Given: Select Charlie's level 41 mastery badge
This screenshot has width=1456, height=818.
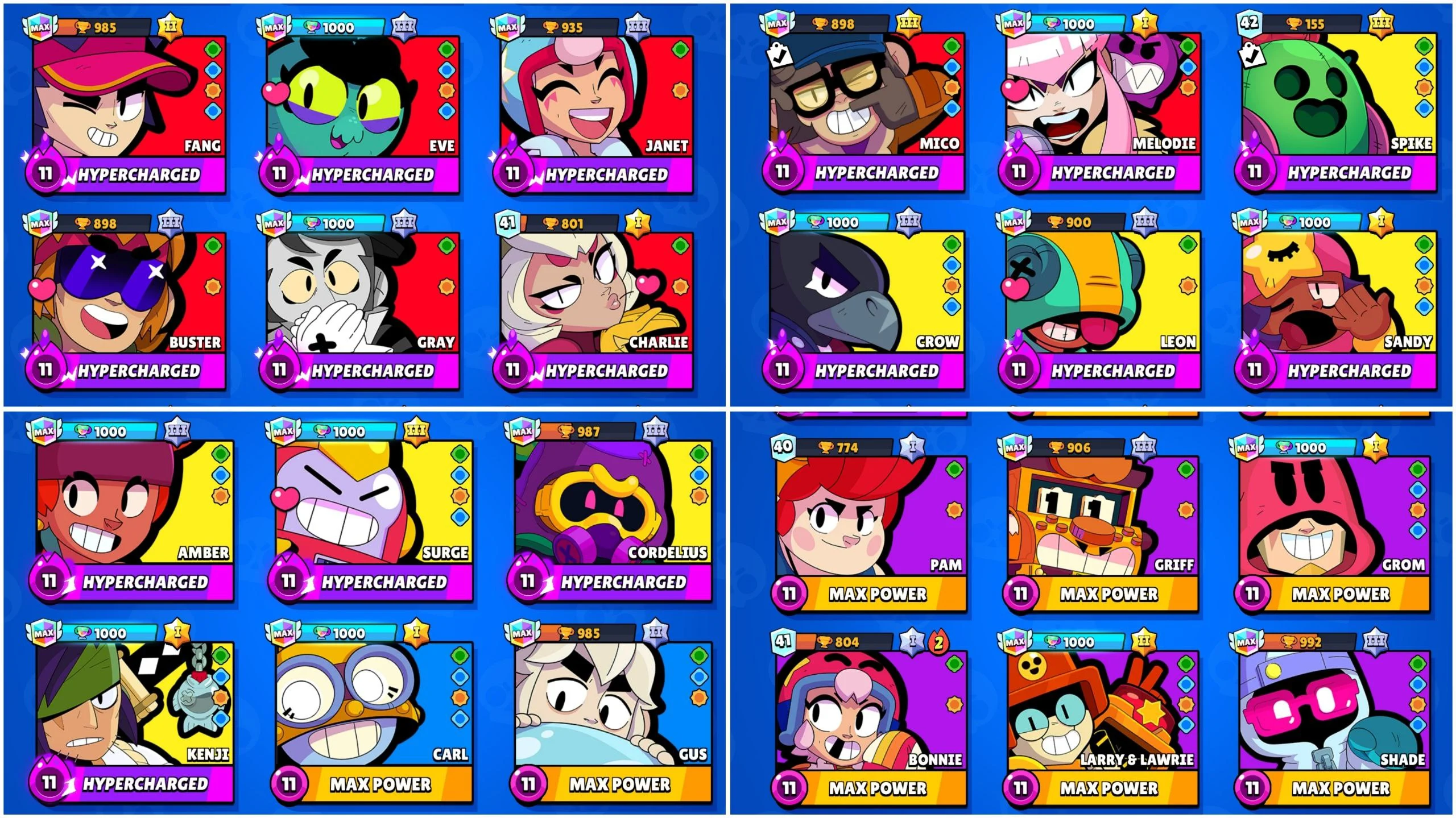Looking at the screenshot, I should (x=507, y=222).
